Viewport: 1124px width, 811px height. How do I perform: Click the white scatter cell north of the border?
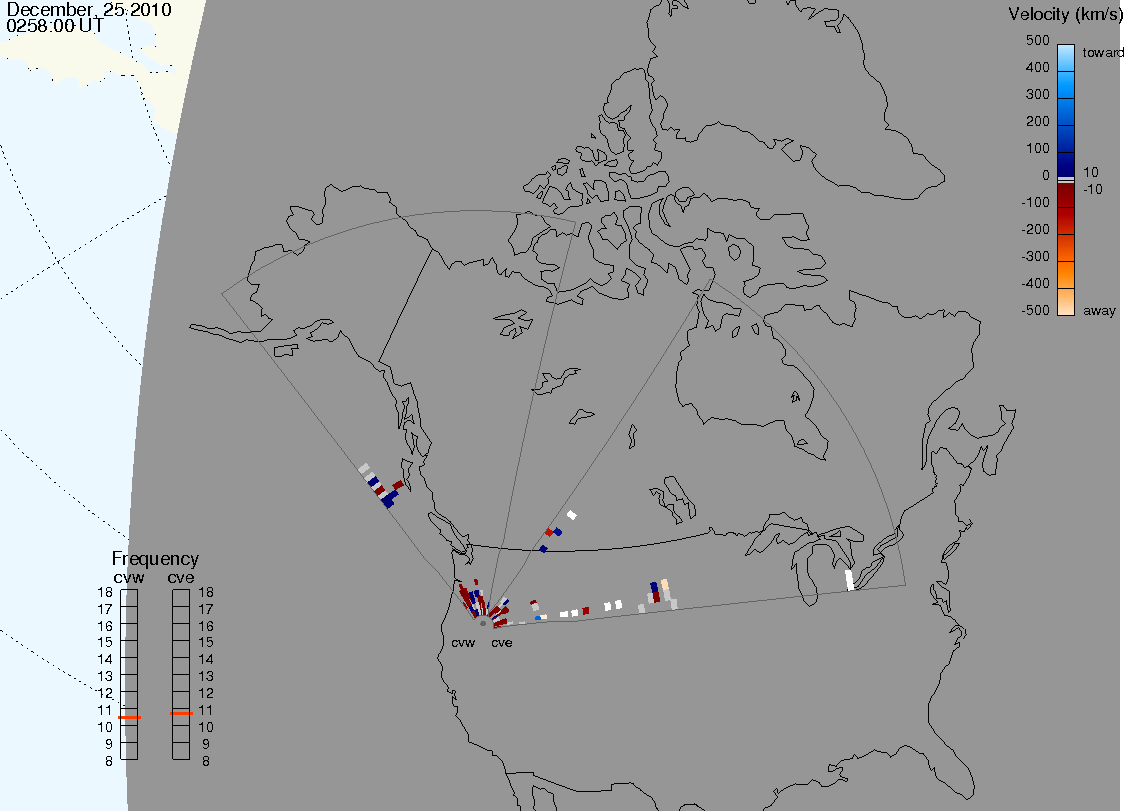[571, 515]
